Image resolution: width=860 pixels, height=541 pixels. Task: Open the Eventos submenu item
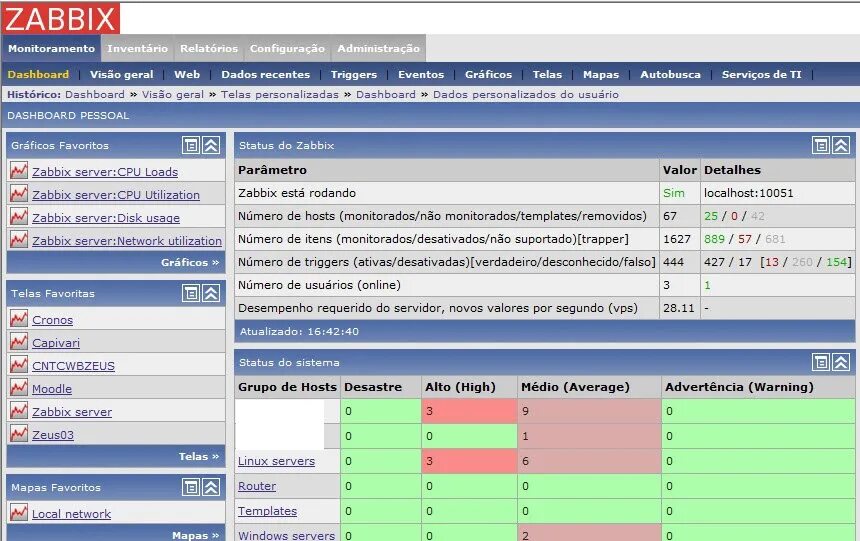coord(421,74)
